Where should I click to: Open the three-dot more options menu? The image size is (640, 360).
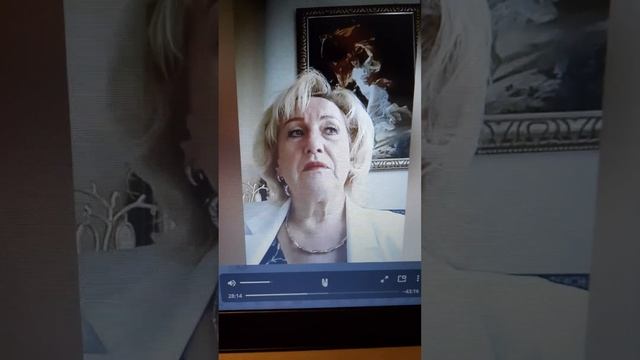click(x=418, y=278)
